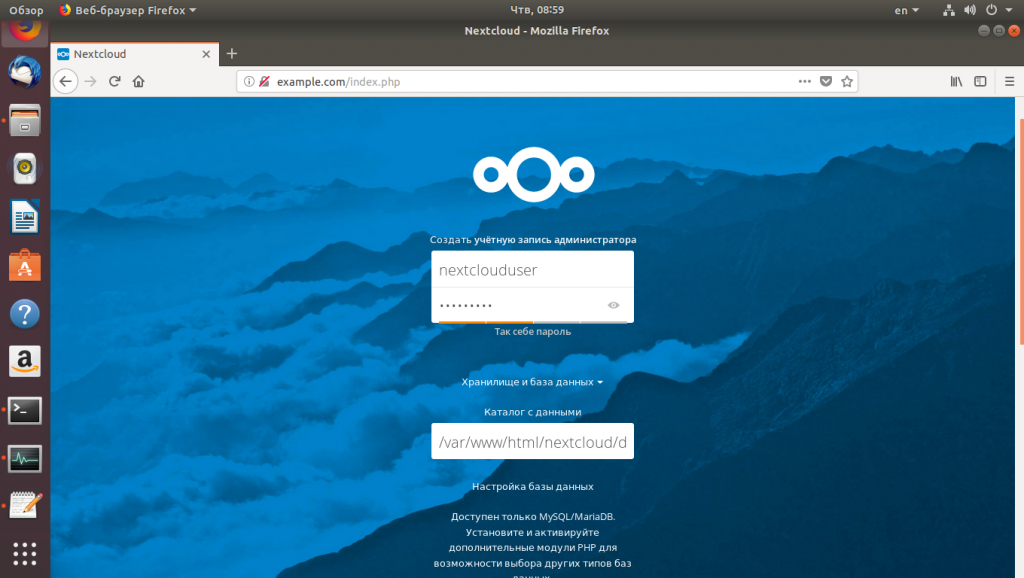Reload the current page
1024x578 pixels.
[115, 82]
